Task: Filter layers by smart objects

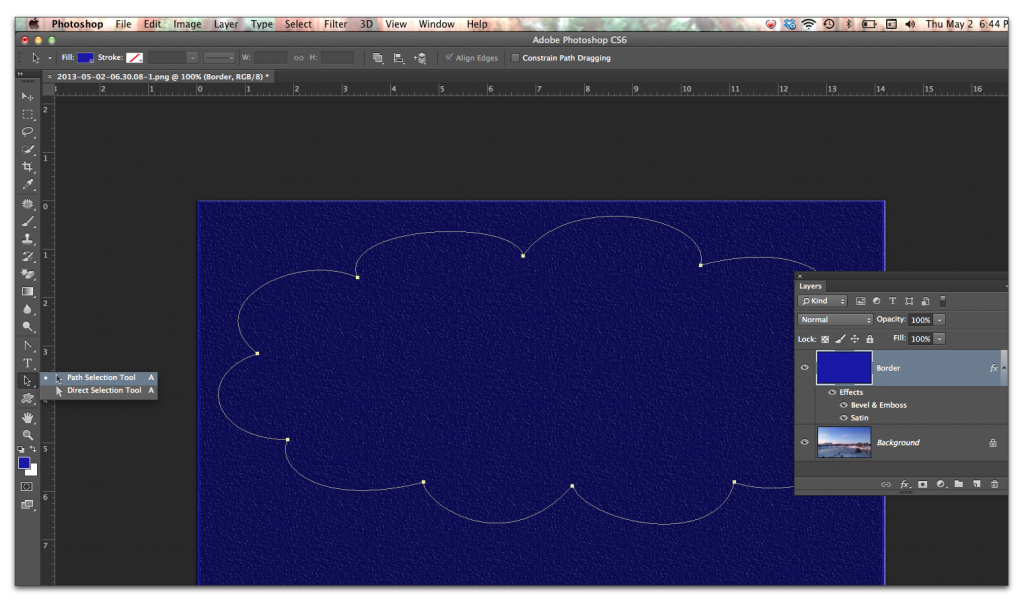Action: 925,301
